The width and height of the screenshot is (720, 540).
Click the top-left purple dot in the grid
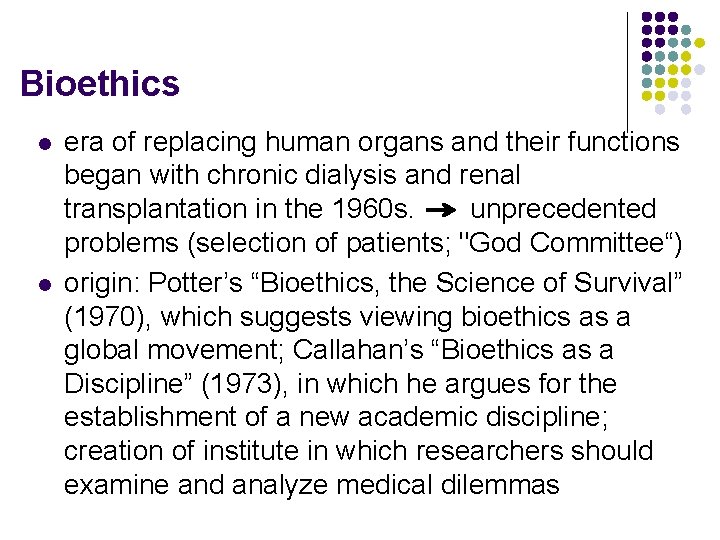coord(646,17)
